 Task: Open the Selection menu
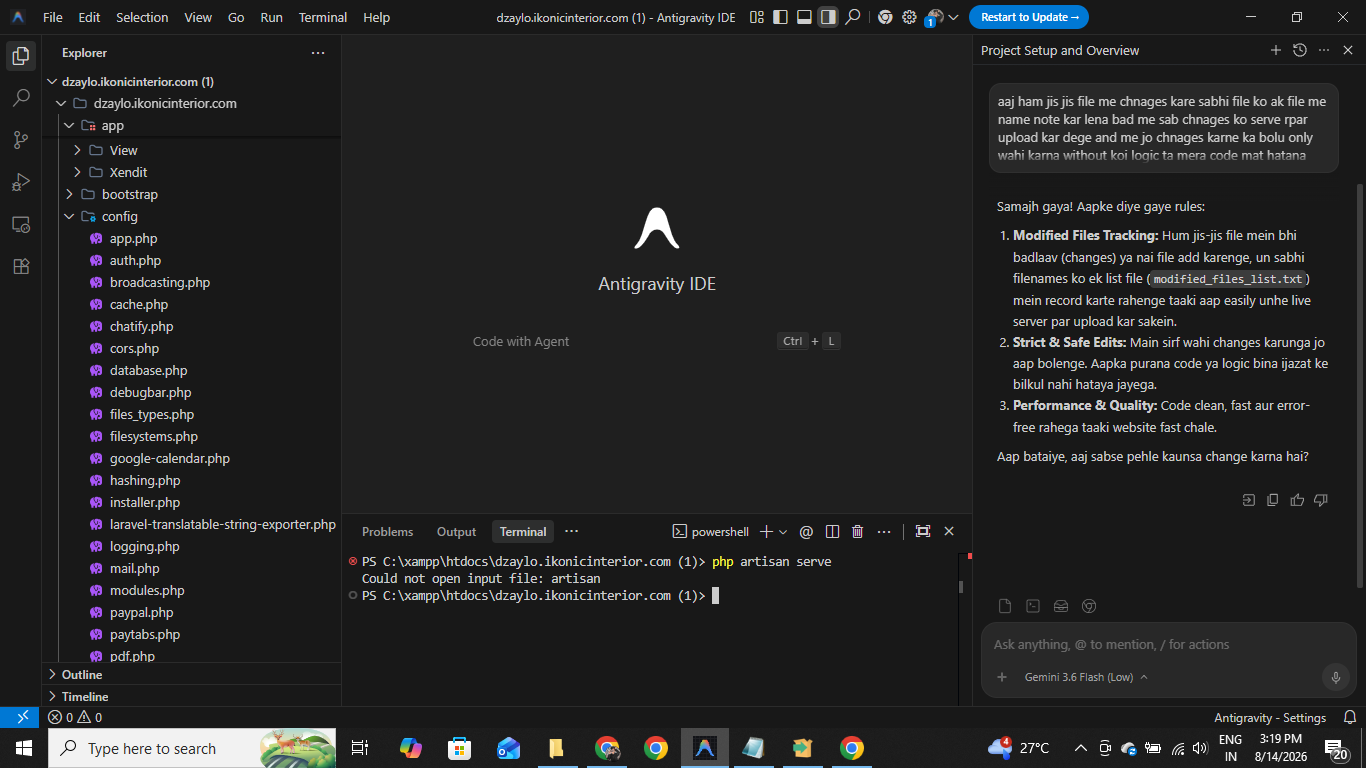click(x=143, y=17)
